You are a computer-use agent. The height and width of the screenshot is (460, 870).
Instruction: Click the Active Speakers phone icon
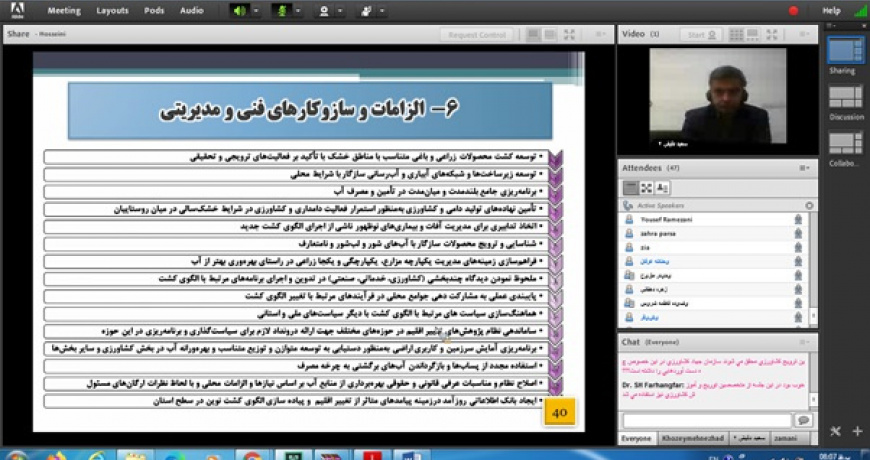pos(628,206)
